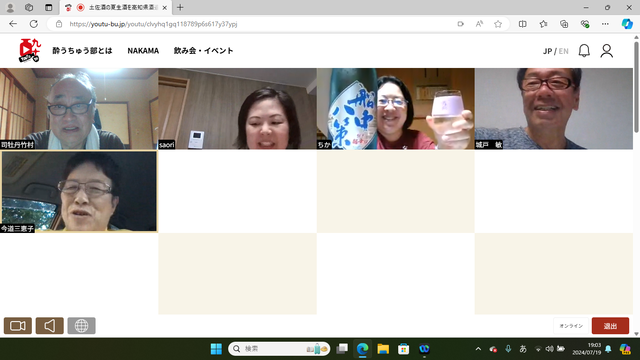Select the 城戸 敏 video tile
Screen dimensions: 640x360
pos(554,109)
